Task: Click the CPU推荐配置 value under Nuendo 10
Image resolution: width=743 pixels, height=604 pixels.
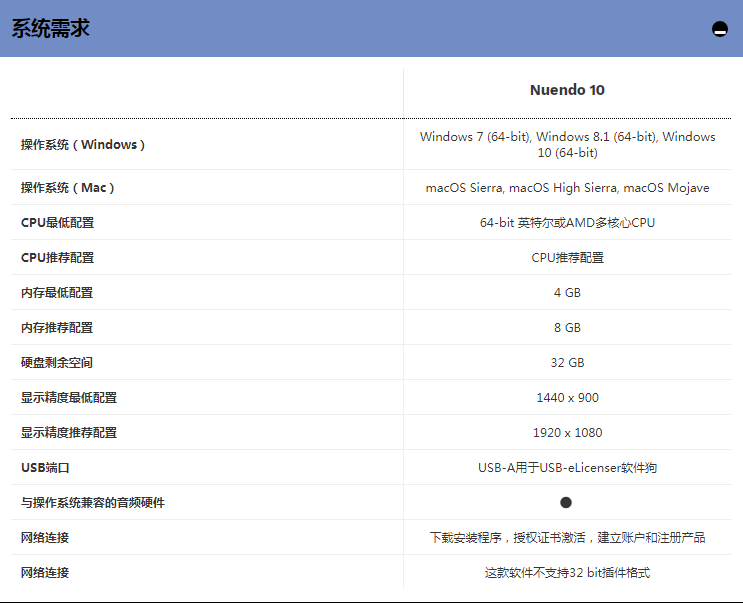Action: click(567, 258)
